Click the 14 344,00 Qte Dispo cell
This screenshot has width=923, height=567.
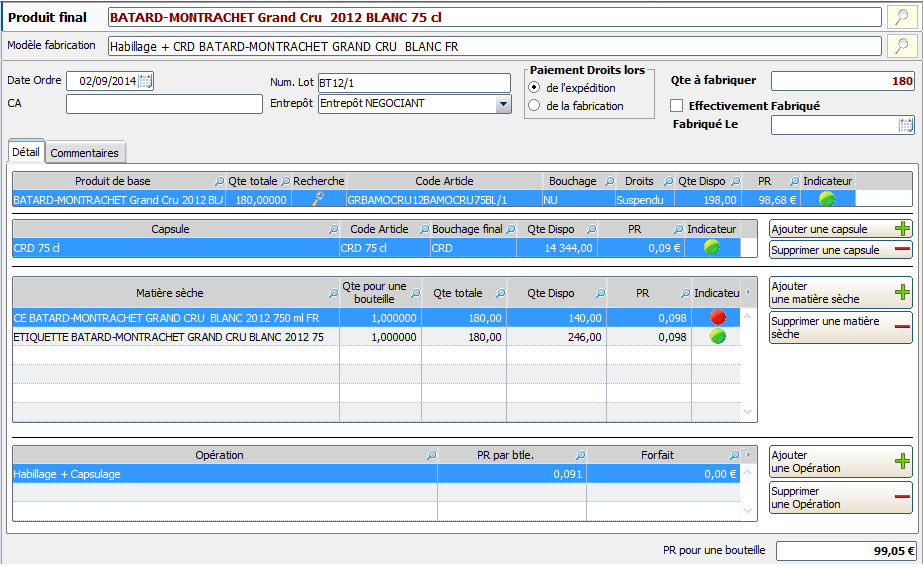tap(557, 248)
